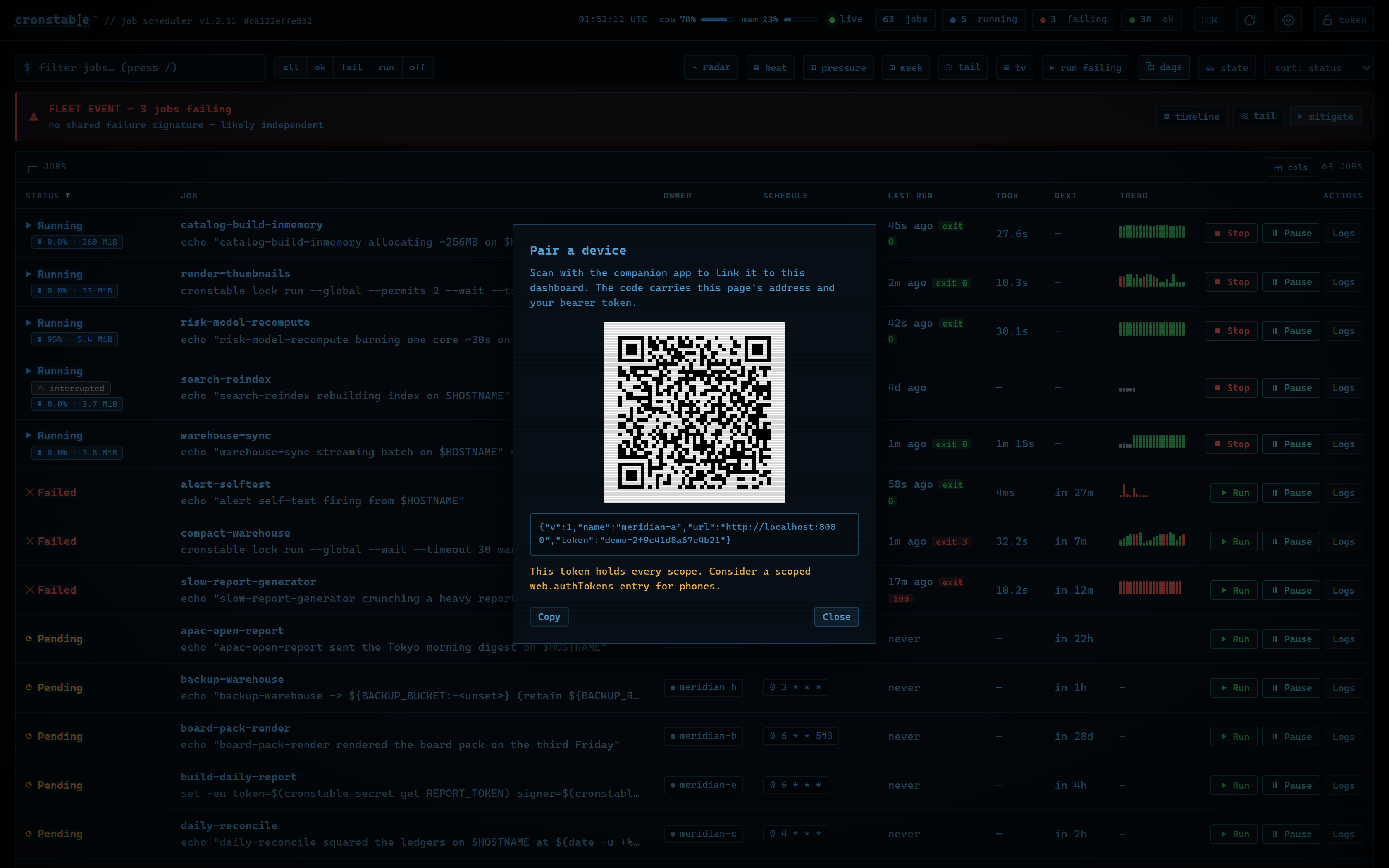Click Copy in Pair a device dialog
This screenshot has height=868, width=1389.
pyautogui.click(x=549, y=617)
